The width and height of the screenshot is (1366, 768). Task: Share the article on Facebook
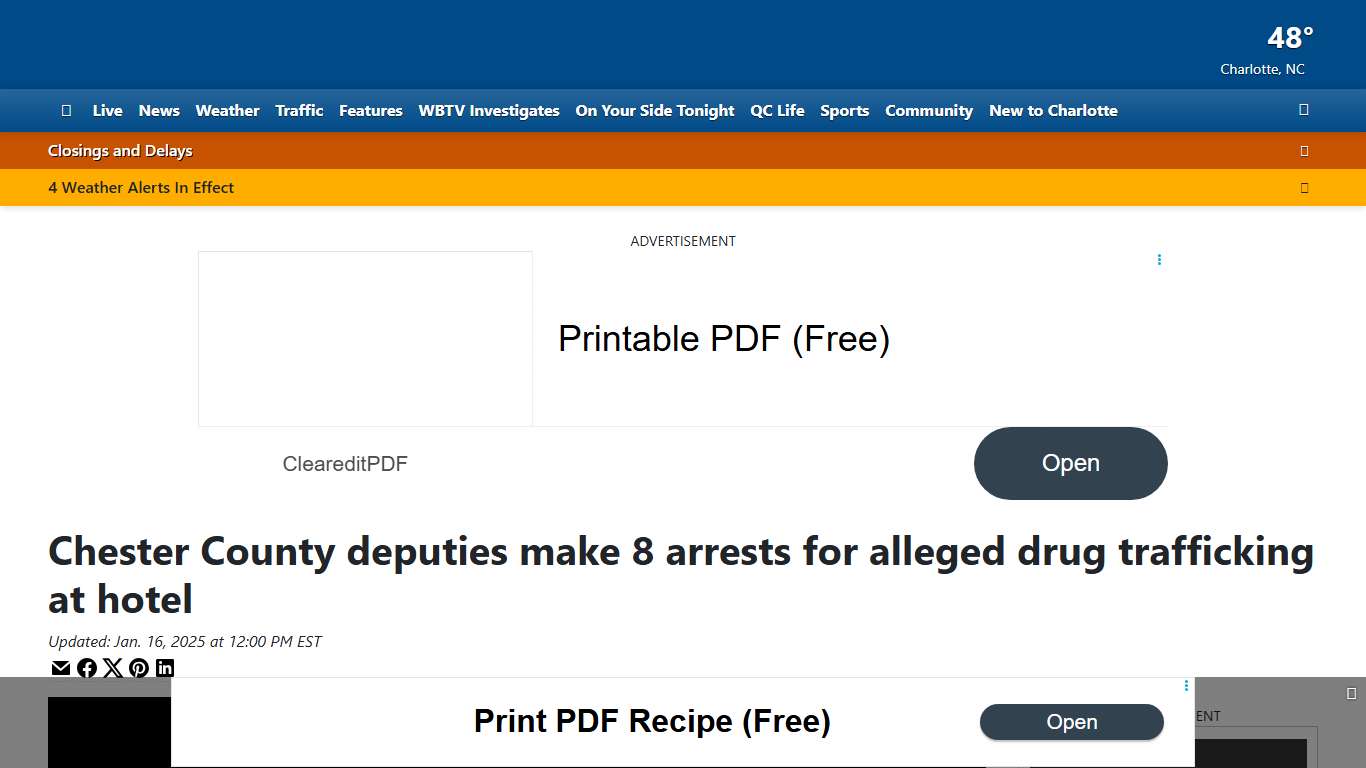point(87,668)
